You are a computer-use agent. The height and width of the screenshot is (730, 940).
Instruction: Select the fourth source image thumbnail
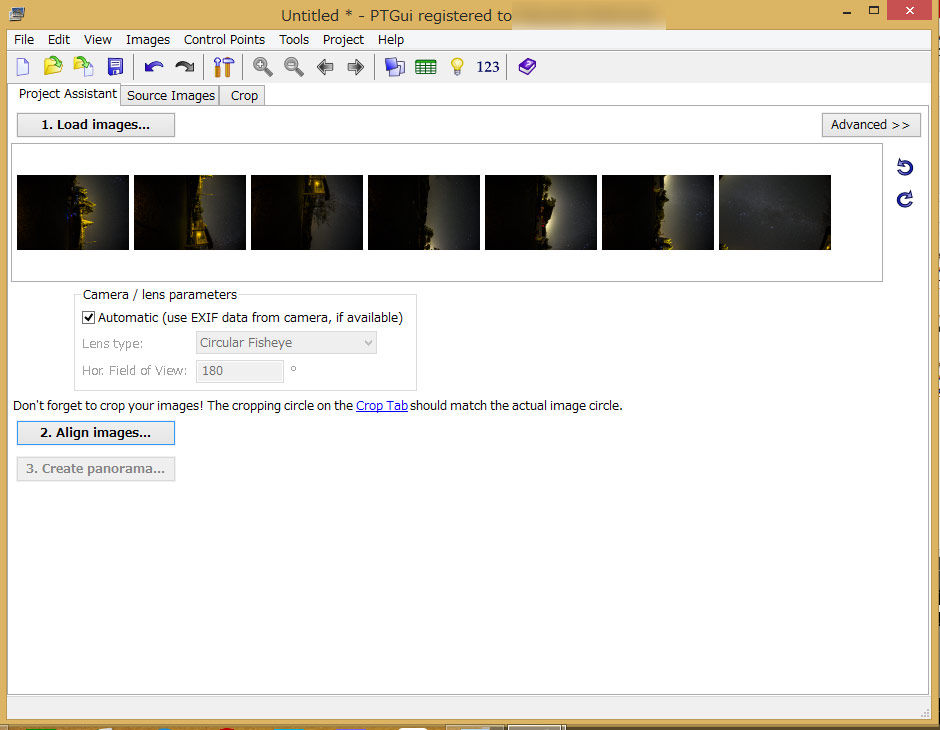(x=423, y=212)
